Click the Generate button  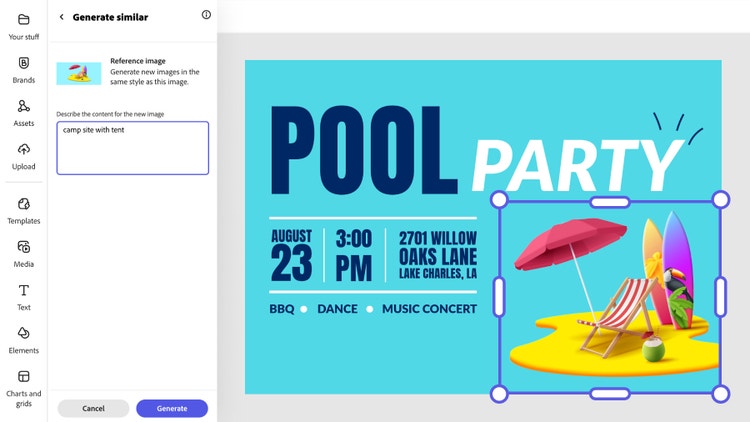(172, 408)
